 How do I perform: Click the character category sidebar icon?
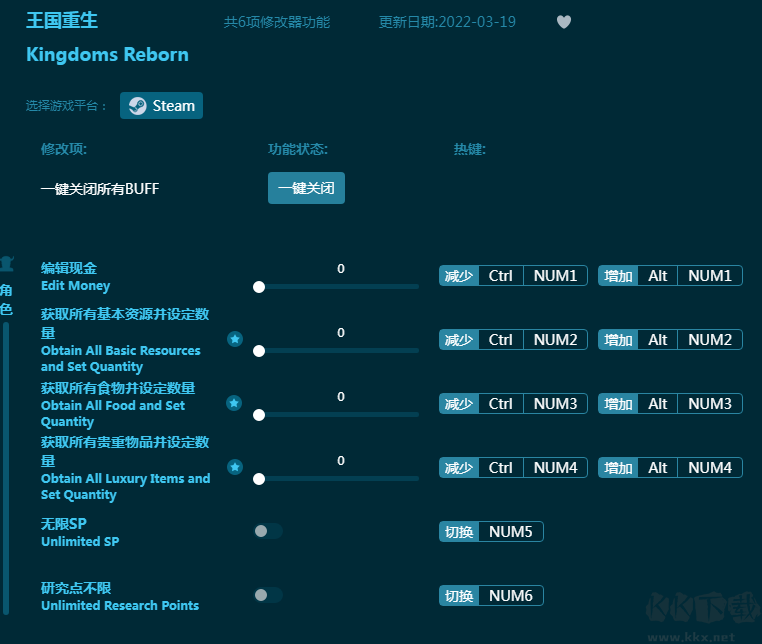point(7,264)
